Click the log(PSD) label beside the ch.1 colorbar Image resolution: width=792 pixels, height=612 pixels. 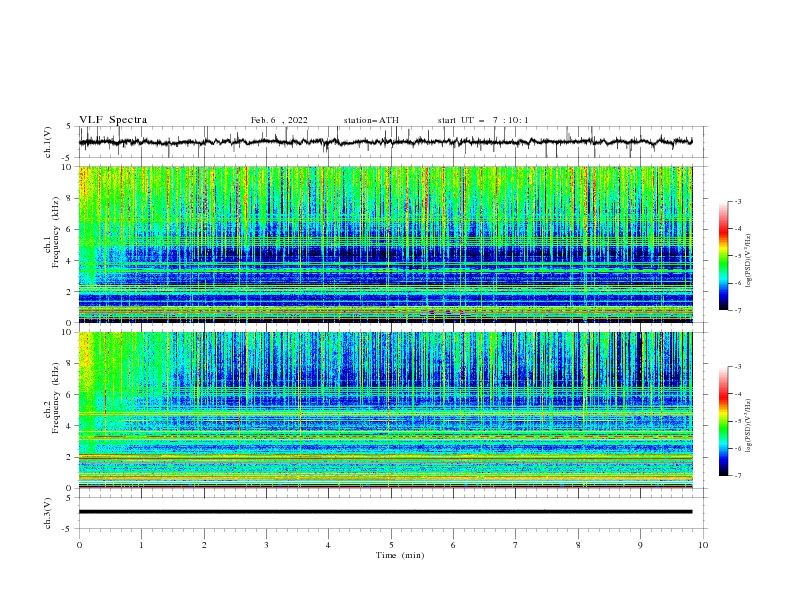point(748,261)
